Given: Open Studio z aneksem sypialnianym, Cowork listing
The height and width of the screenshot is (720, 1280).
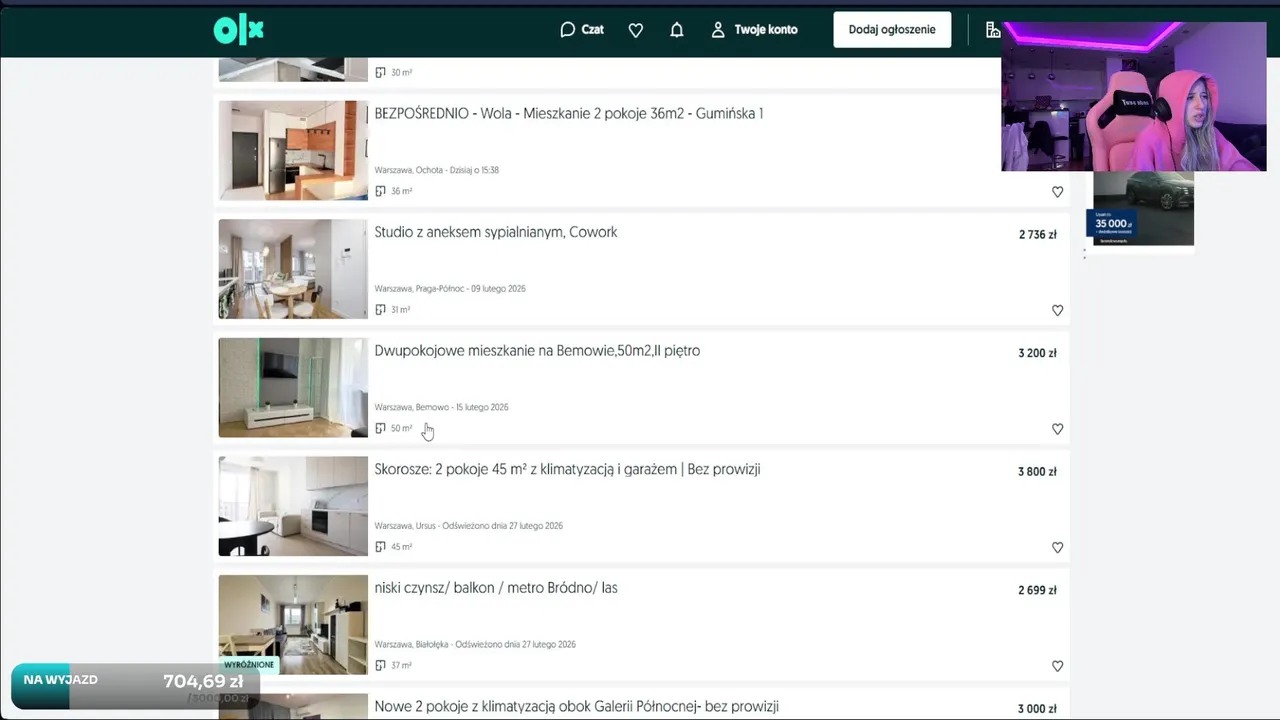Looking at the screenshot, I should [496, 232].
